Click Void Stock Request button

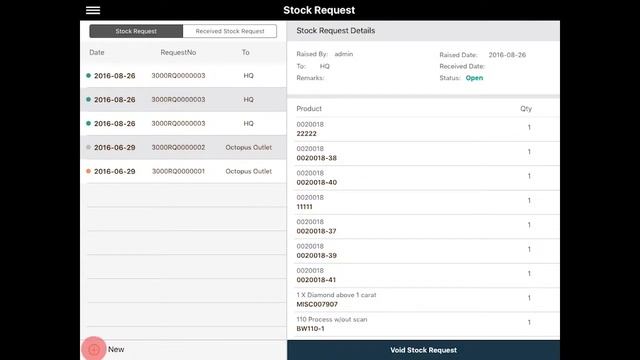423,350
